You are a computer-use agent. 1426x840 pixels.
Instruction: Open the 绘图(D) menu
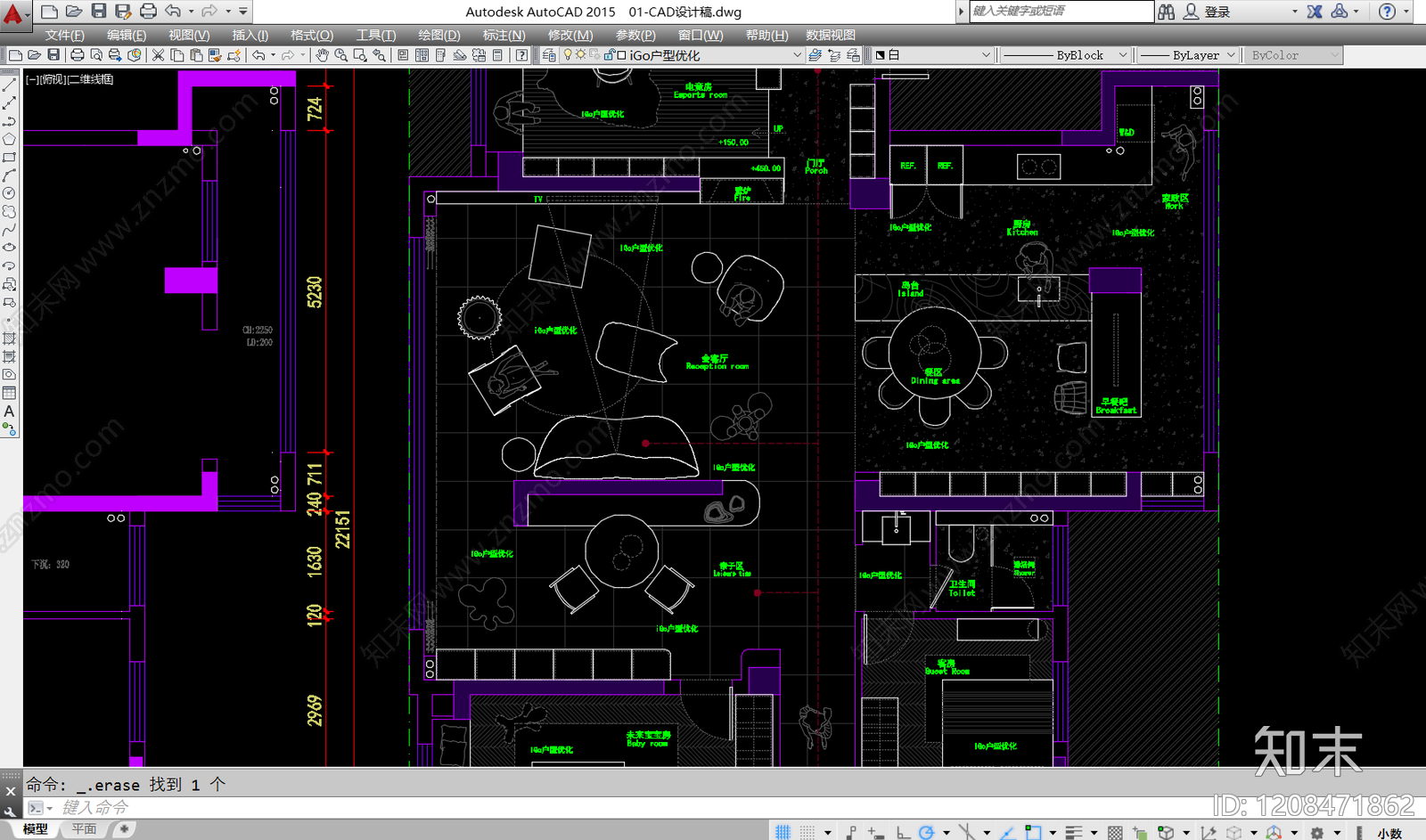click(x=439, y=35)
